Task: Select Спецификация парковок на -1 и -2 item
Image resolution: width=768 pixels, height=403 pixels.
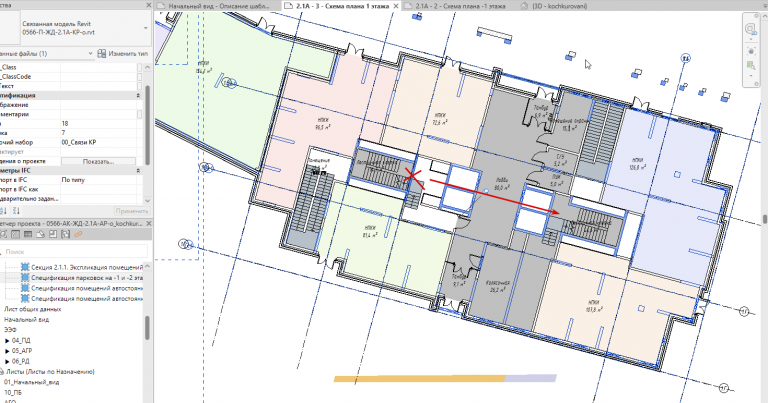Action: (87, 278)
